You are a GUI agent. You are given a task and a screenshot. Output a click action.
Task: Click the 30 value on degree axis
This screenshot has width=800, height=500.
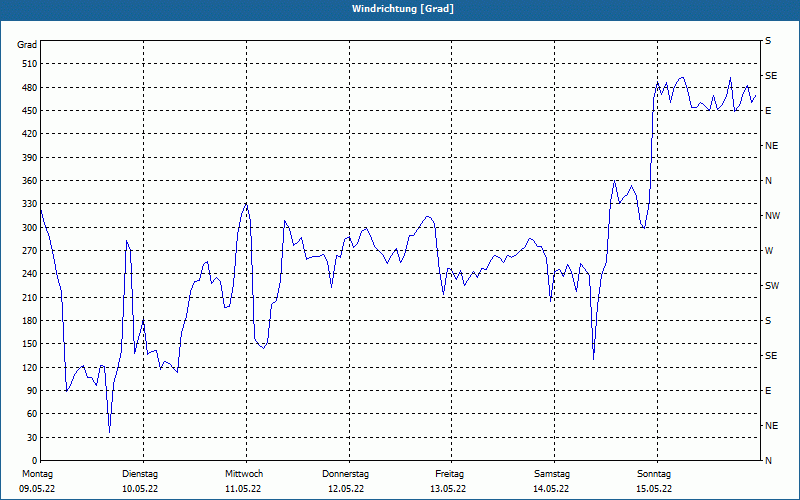tap(32, 438)
